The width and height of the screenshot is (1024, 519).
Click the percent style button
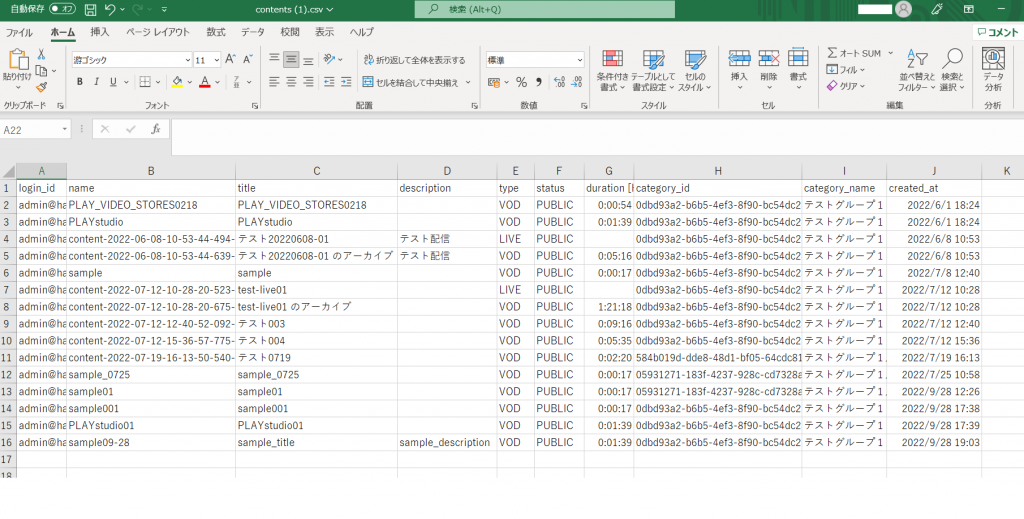coord(521,82)
